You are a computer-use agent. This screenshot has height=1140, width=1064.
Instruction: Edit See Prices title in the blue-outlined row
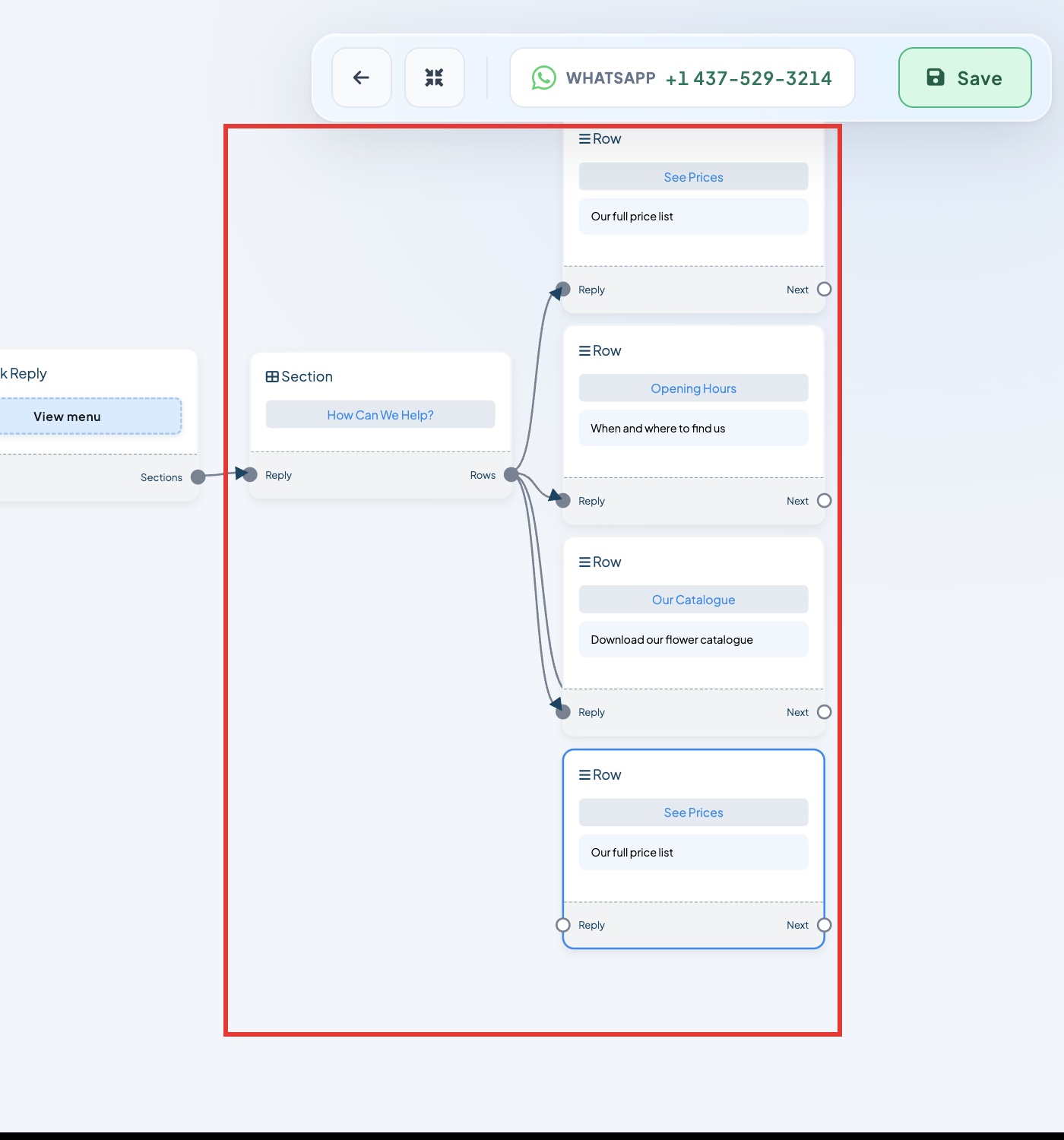coord(693,812)
